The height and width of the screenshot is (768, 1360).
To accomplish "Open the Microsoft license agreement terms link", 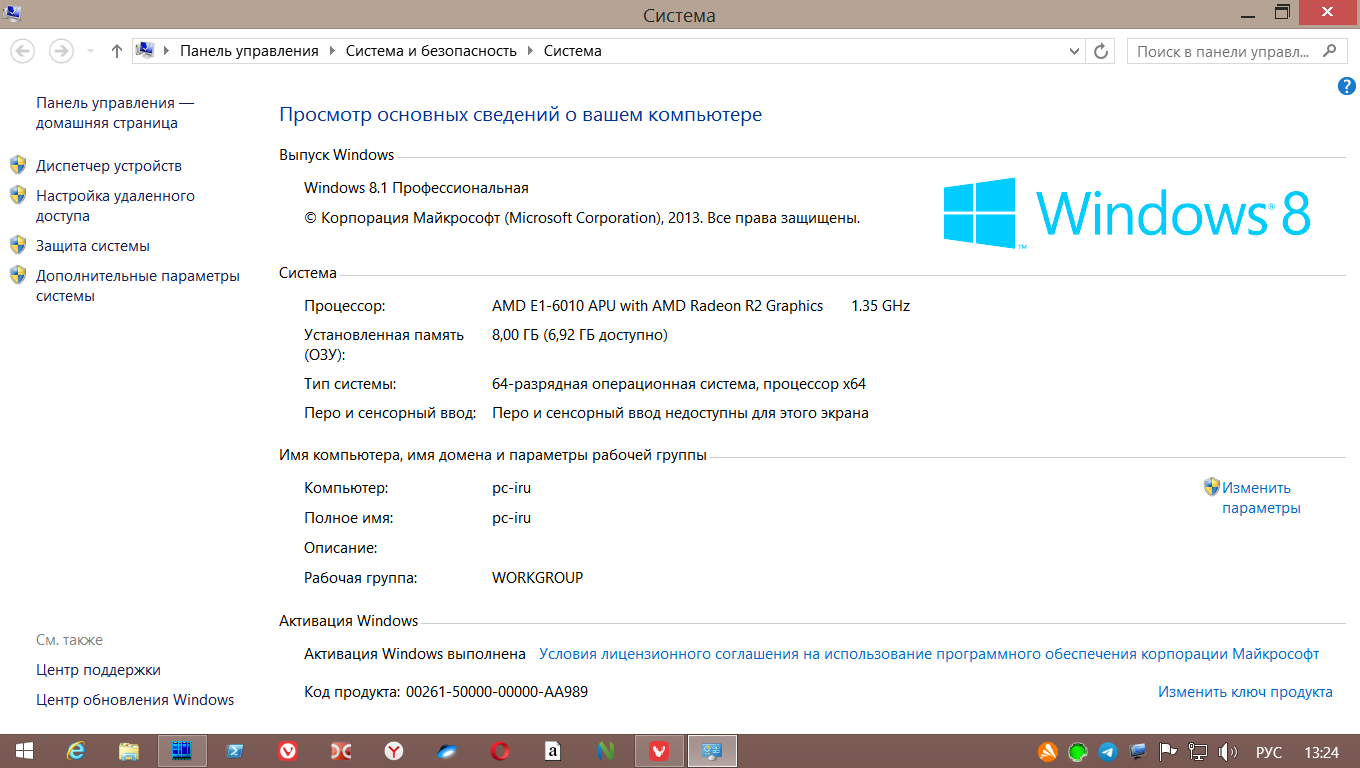I will pyautogui.click(x=929, y=654).
